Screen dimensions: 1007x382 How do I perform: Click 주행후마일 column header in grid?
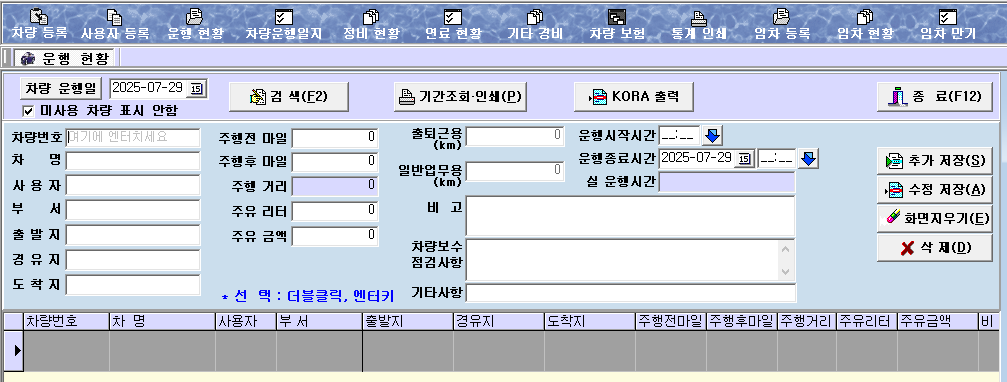(x=741, y=322)
